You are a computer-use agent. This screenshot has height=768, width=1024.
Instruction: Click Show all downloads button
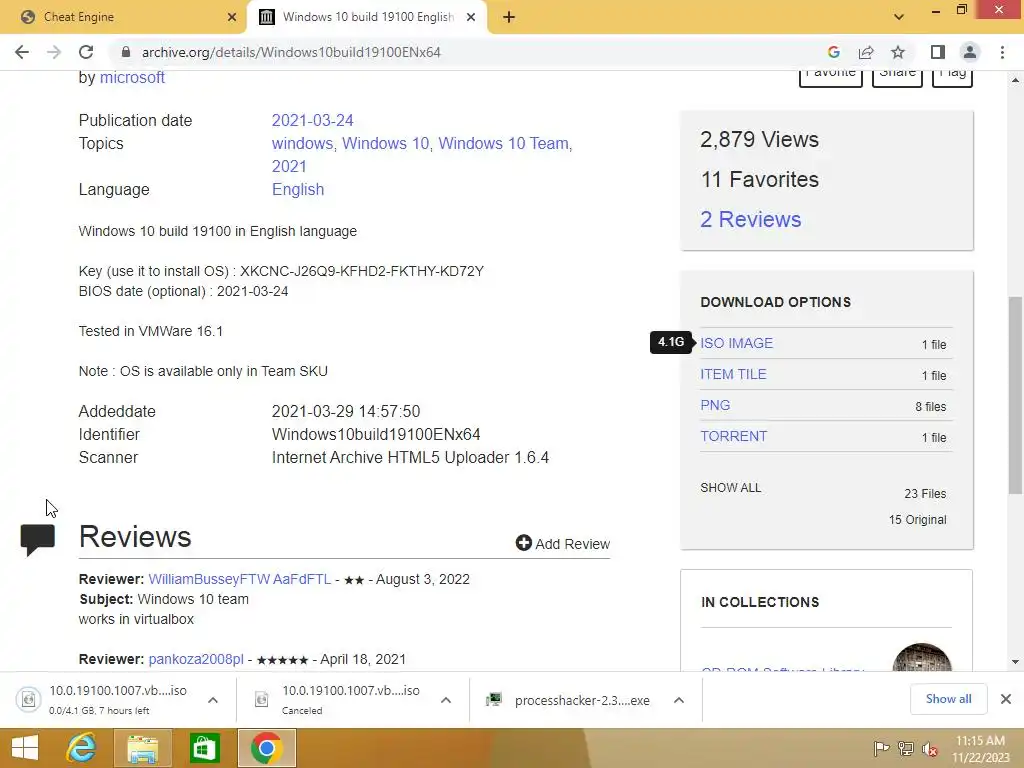[x=948, y=699]
